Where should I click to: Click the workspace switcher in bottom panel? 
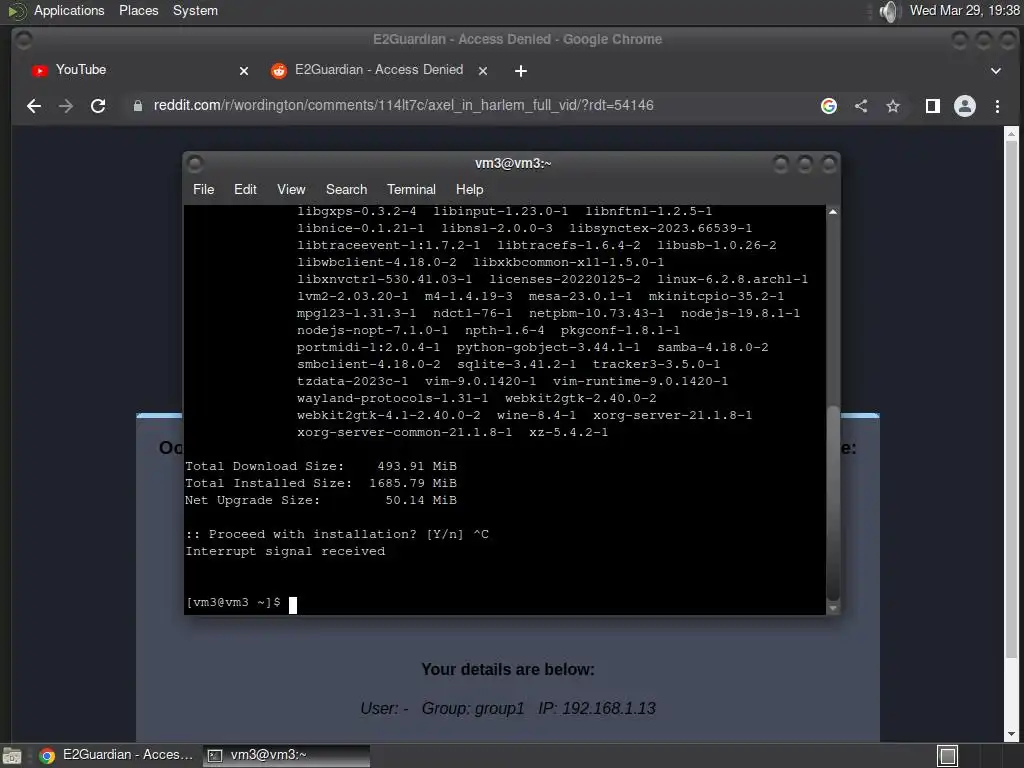pos(947,756)
